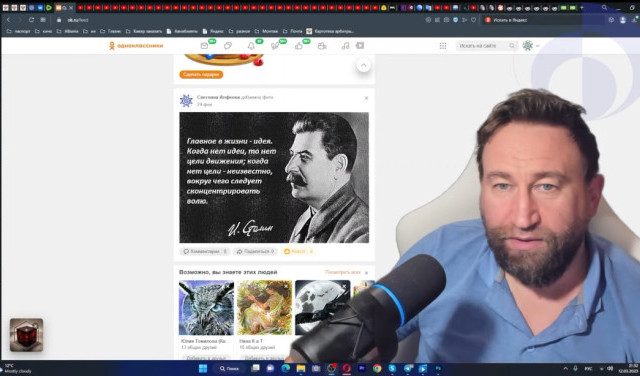Open messages envelope icon in Odnoklassniki header
The image size is (640, 376).
pos(204,46)
